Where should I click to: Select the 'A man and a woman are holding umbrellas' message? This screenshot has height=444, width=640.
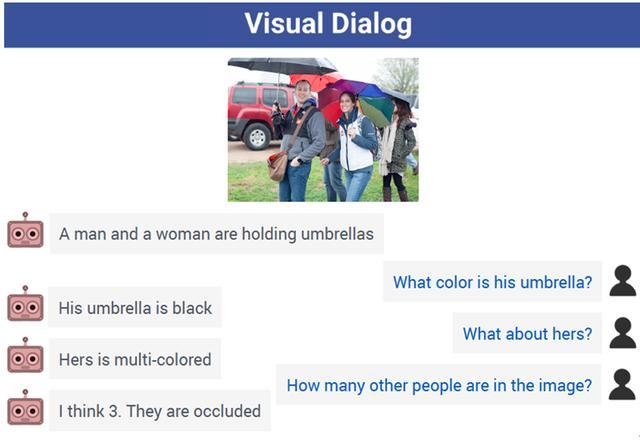(216, 234)
